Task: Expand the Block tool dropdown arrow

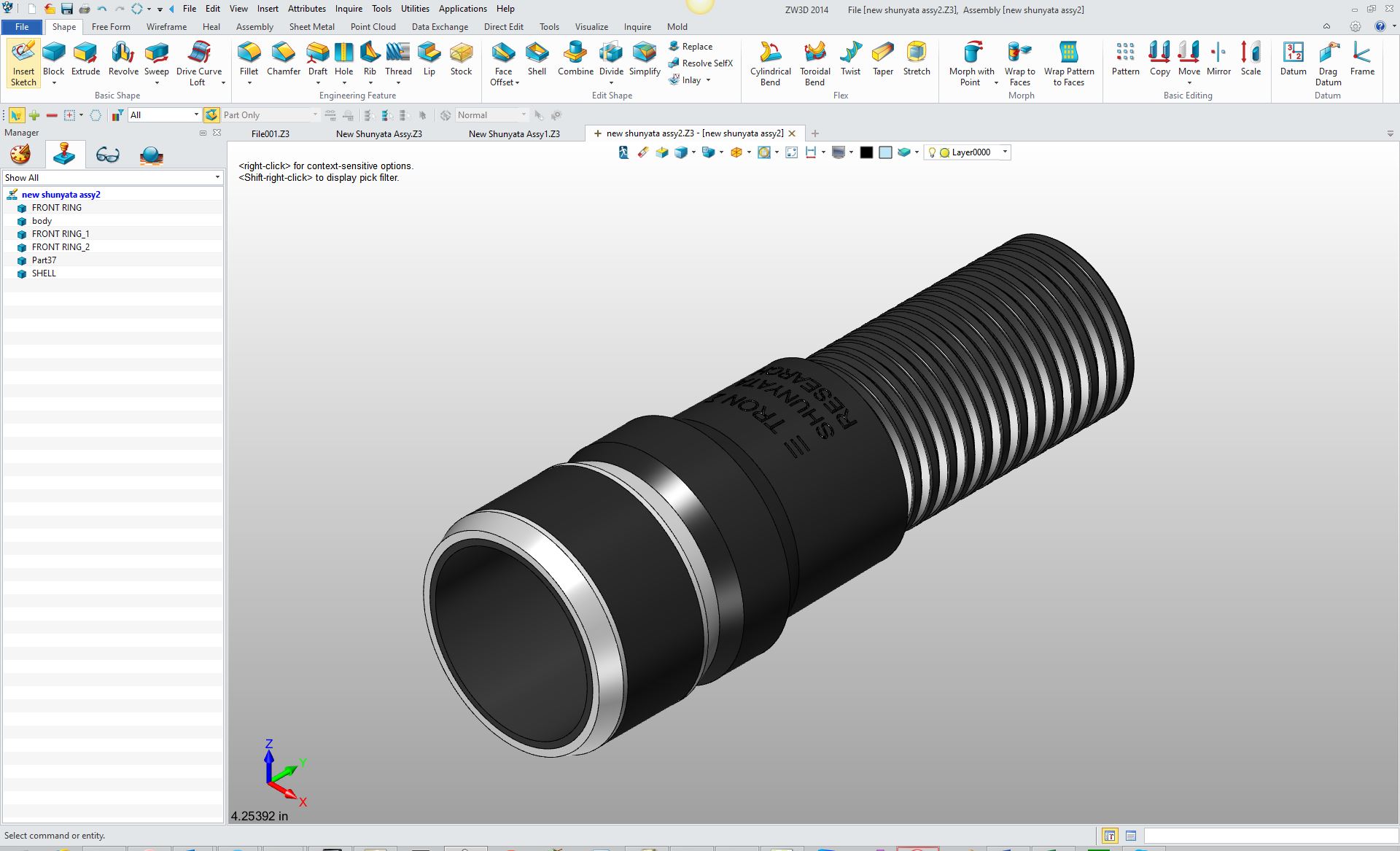Action: tap(54, 83)
